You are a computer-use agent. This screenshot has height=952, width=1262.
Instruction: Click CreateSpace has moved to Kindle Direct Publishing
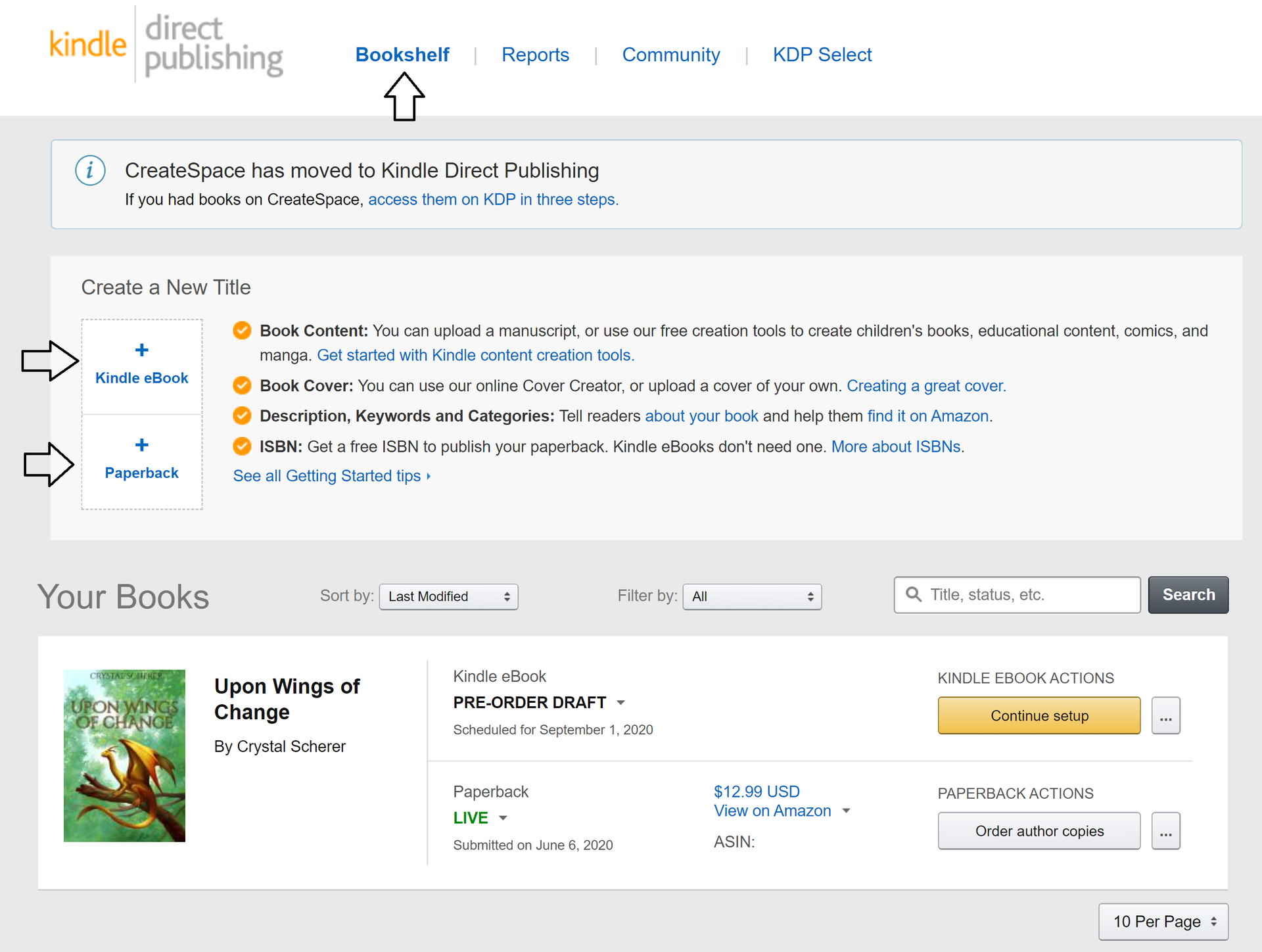pos(362,170)
